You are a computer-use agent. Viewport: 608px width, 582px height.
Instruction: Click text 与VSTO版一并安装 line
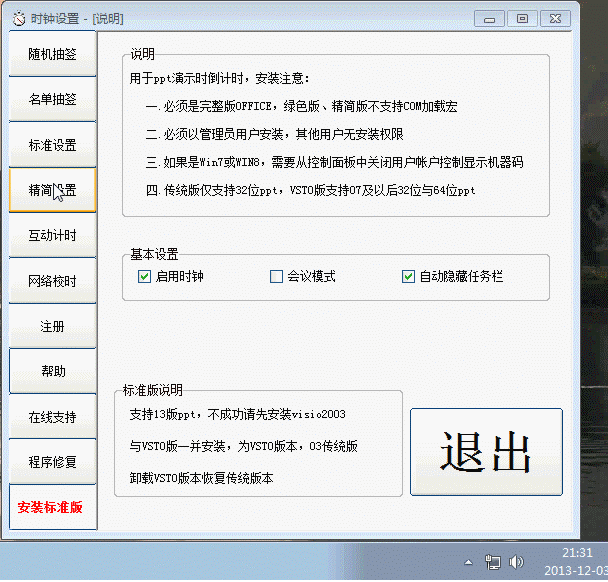point(244,446)
